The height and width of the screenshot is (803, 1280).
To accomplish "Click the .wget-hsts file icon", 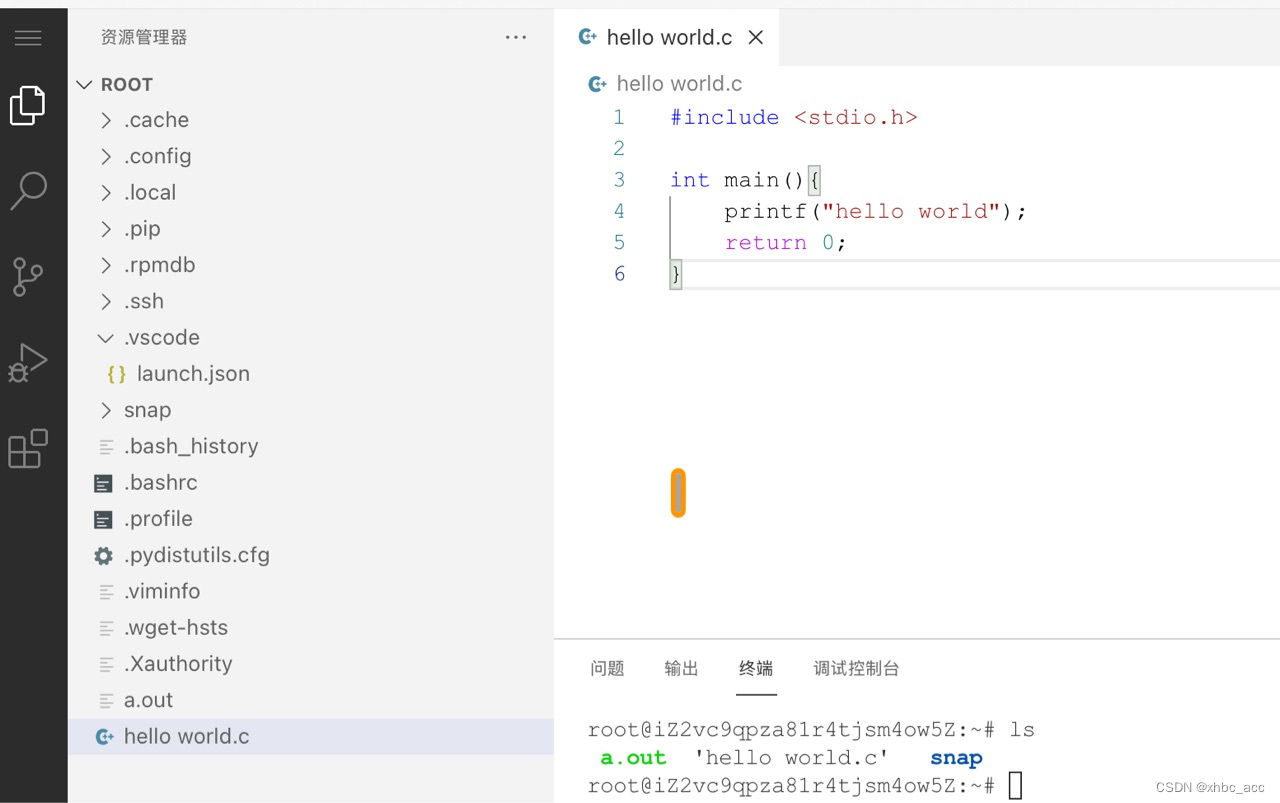I will 106,628.
